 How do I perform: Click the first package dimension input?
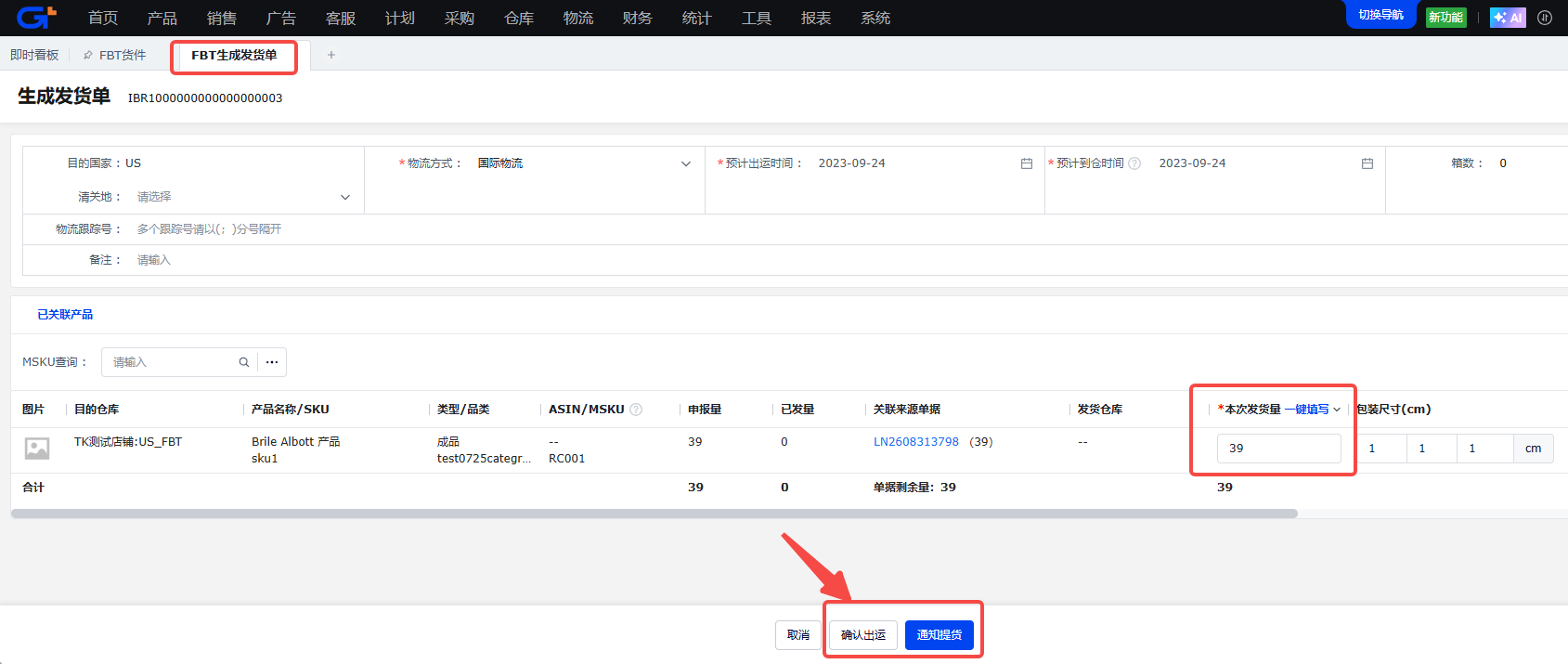tap(1381, 449)
